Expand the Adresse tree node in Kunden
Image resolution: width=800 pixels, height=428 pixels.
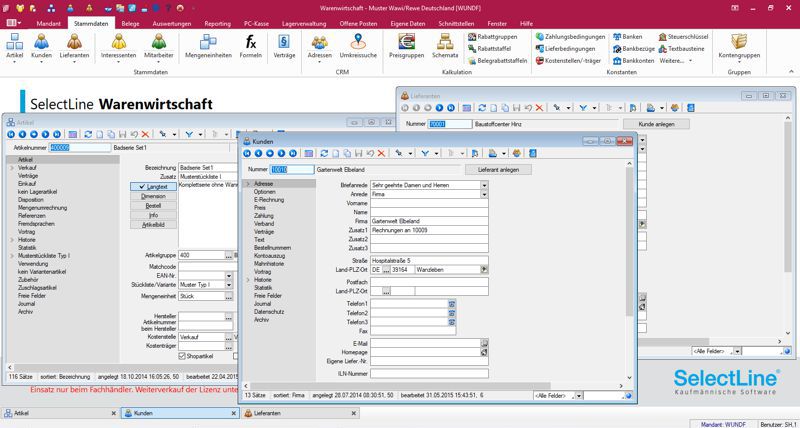click(x=247, y=184)
